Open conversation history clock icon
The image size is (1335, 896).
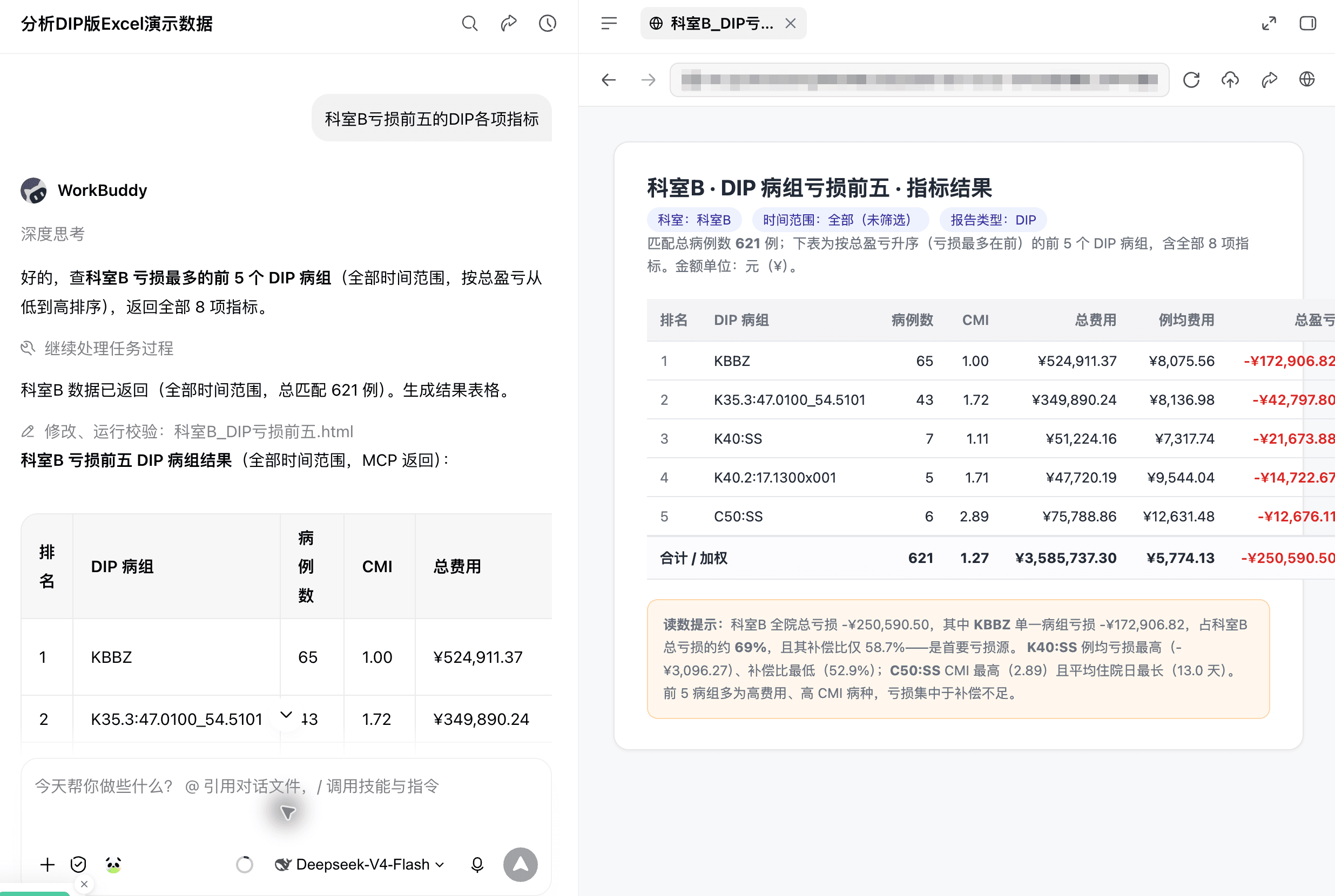(x=547, y=23)
